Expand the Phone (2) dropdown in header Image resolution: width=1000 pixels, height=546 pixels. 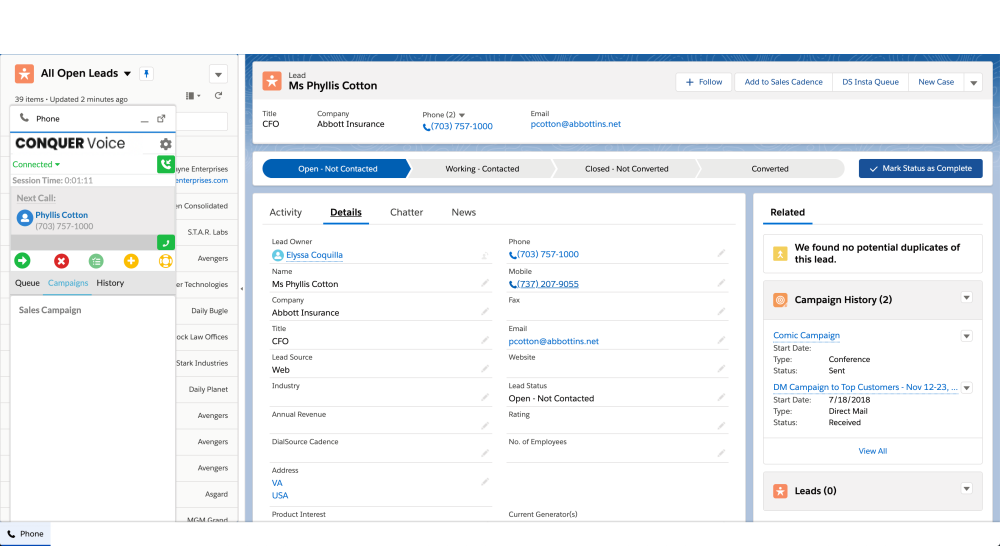point(462,115)
